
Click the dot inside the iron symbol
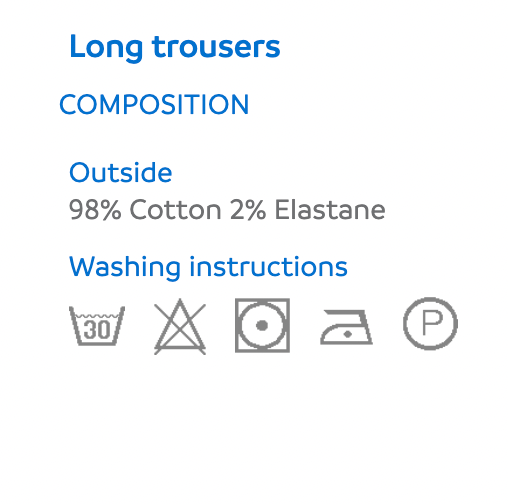pyautogui.click(x=348, y=334)
